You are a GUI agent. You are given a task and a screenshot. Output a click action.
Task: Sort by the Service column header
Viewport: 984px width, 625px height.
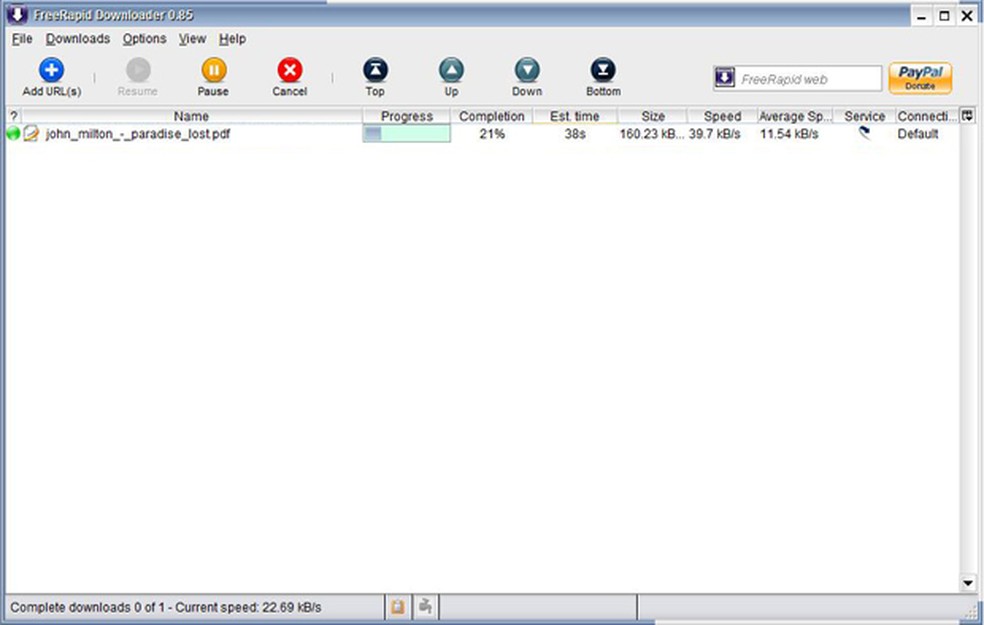[x=864, y=116]
